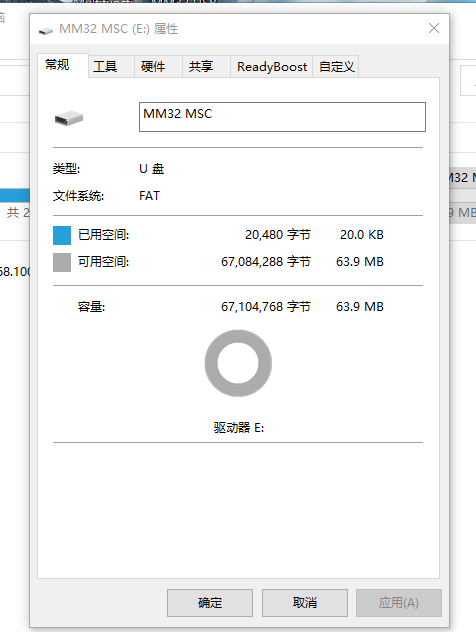Click the 可用空间 label

104,262
